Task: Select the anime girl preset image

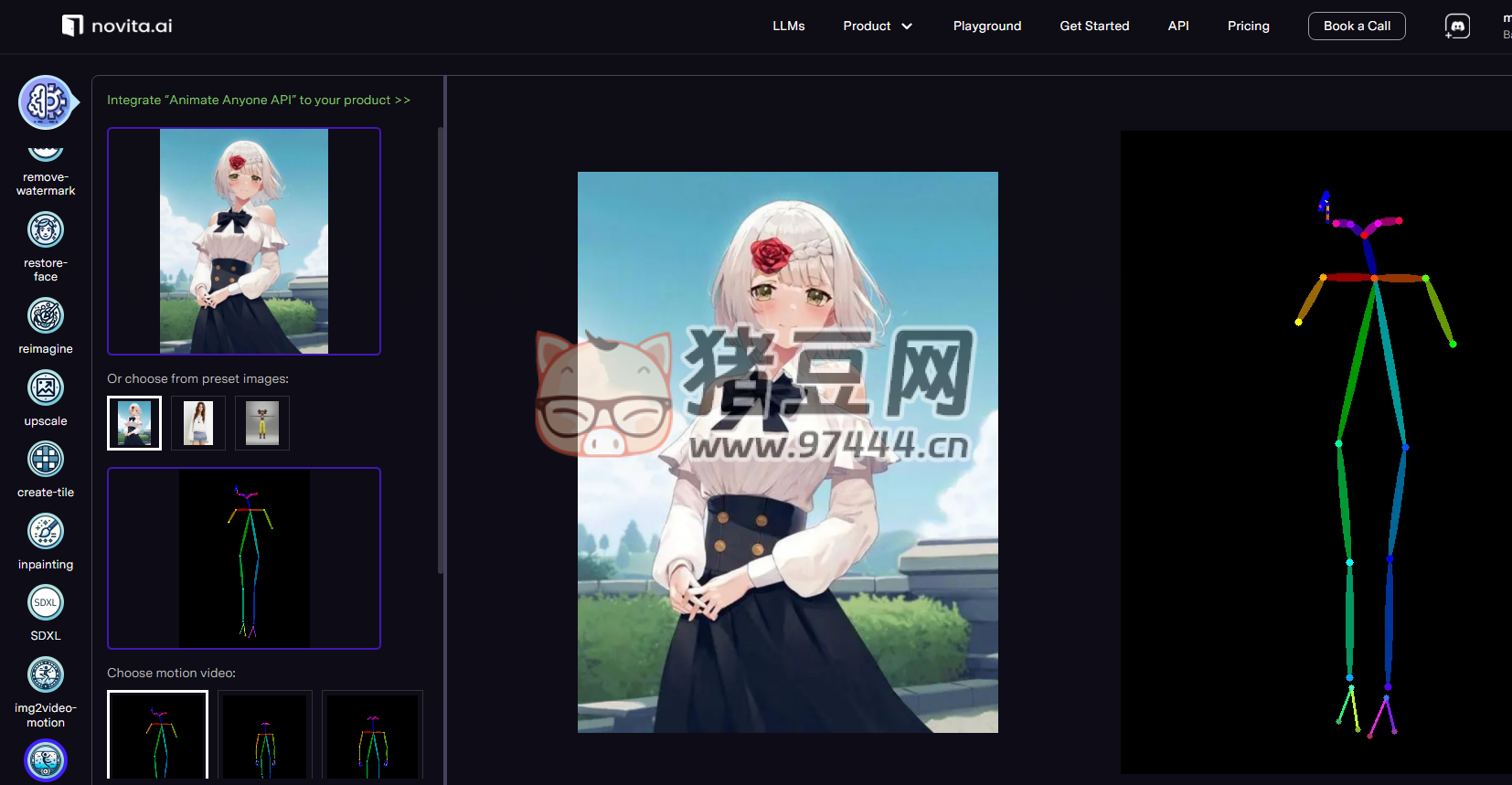Action: (134, 423)
